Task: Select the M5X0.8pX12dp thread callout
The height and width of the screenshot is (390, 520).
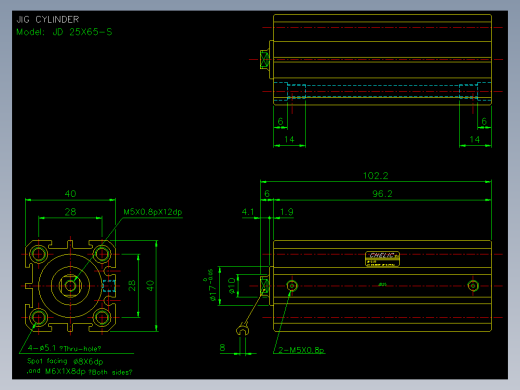Action: coord(153,212)
